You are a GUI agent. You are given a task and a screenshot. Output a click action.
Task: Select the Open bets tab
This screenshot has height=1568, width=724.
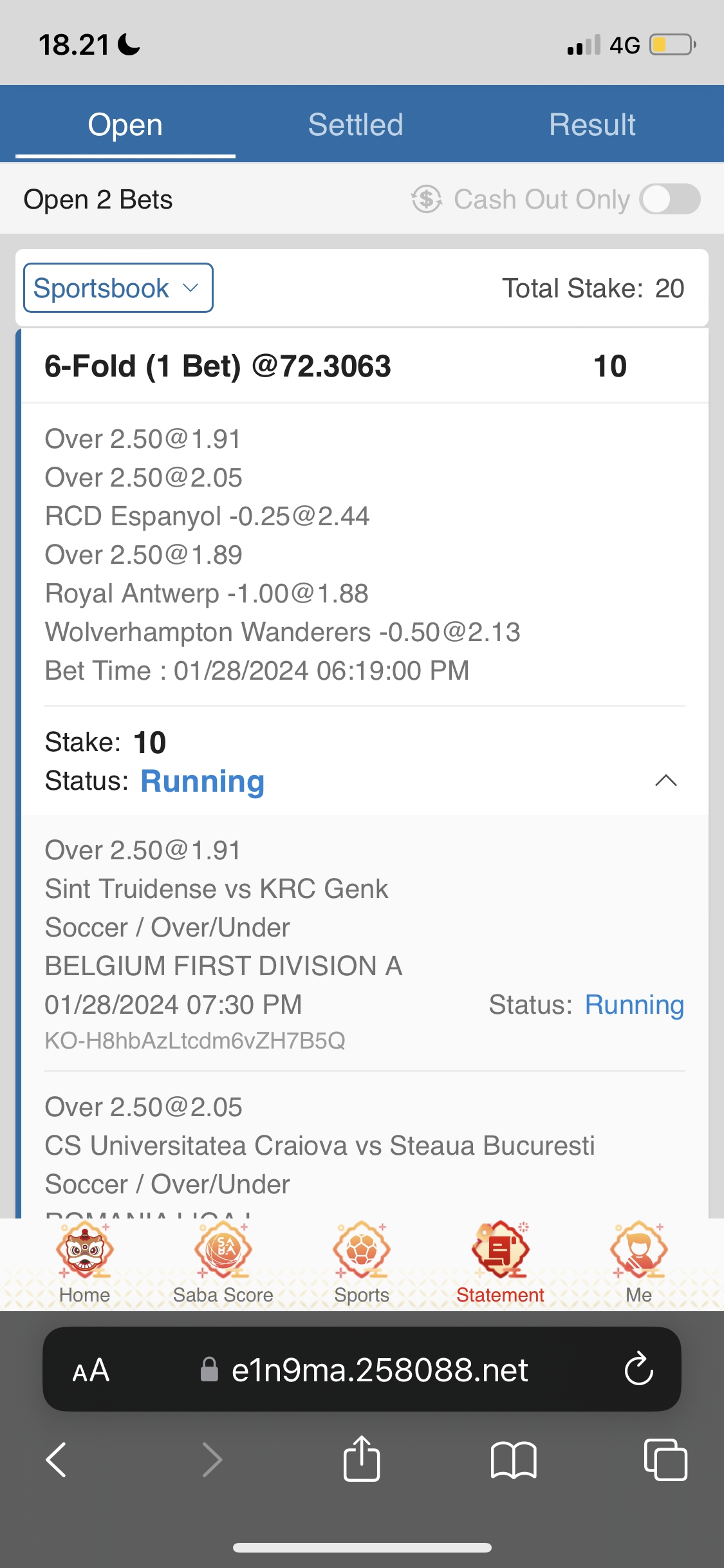(x=125, y=124)
